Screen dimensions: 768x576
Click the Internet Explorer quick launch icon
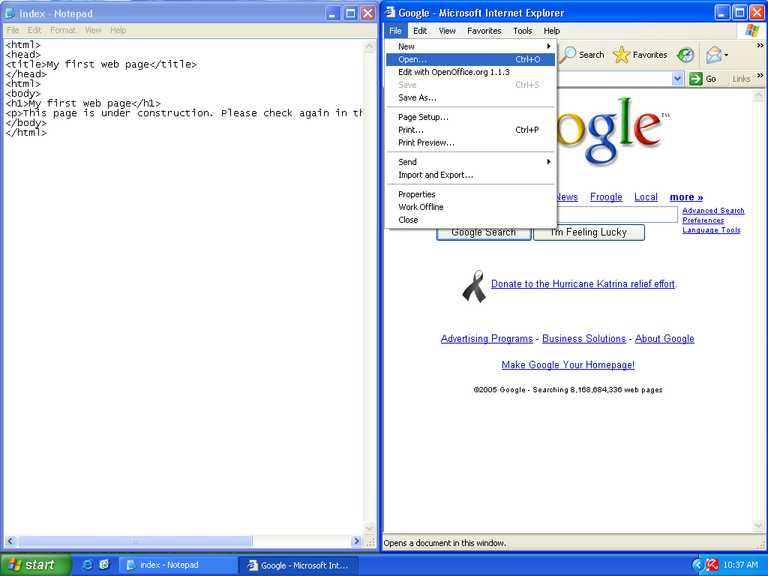click(x=87, y=565)
